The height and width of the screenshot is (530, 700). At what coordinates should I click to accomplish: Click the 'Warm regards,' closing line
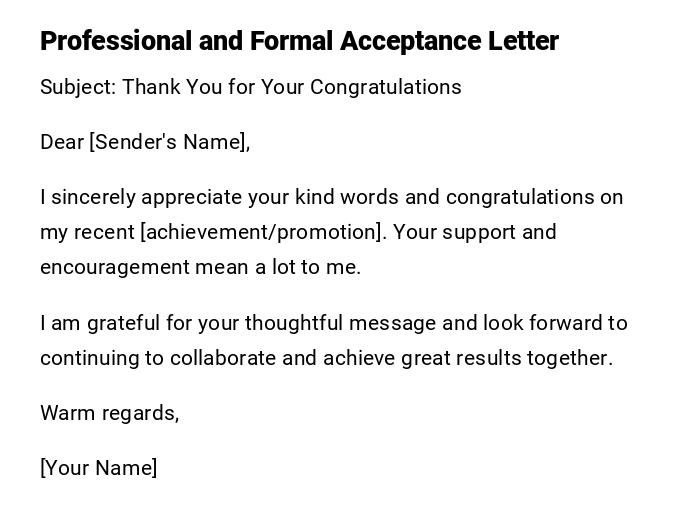click(x=109, y=413)
